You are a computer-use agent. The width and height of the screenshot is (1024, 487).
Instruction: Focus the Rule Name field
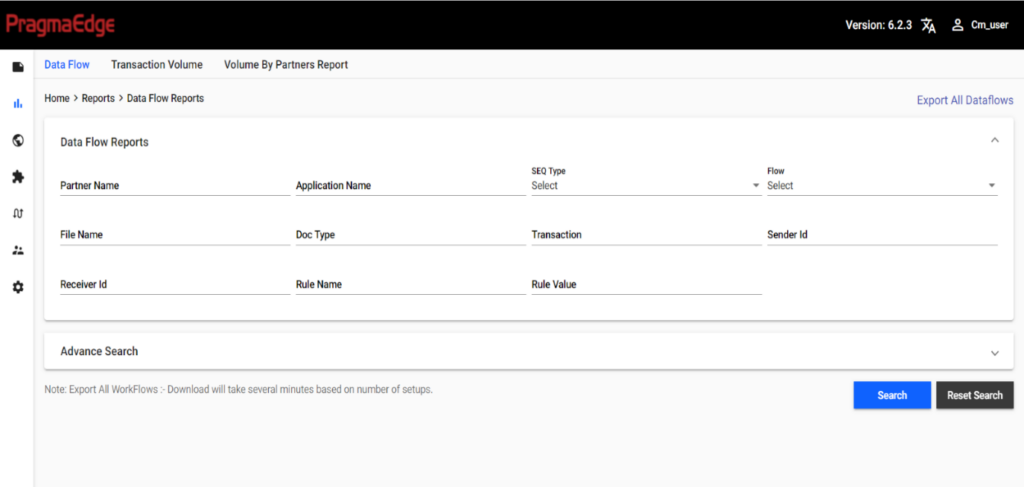pyautogui.click(x=411, y=285)
